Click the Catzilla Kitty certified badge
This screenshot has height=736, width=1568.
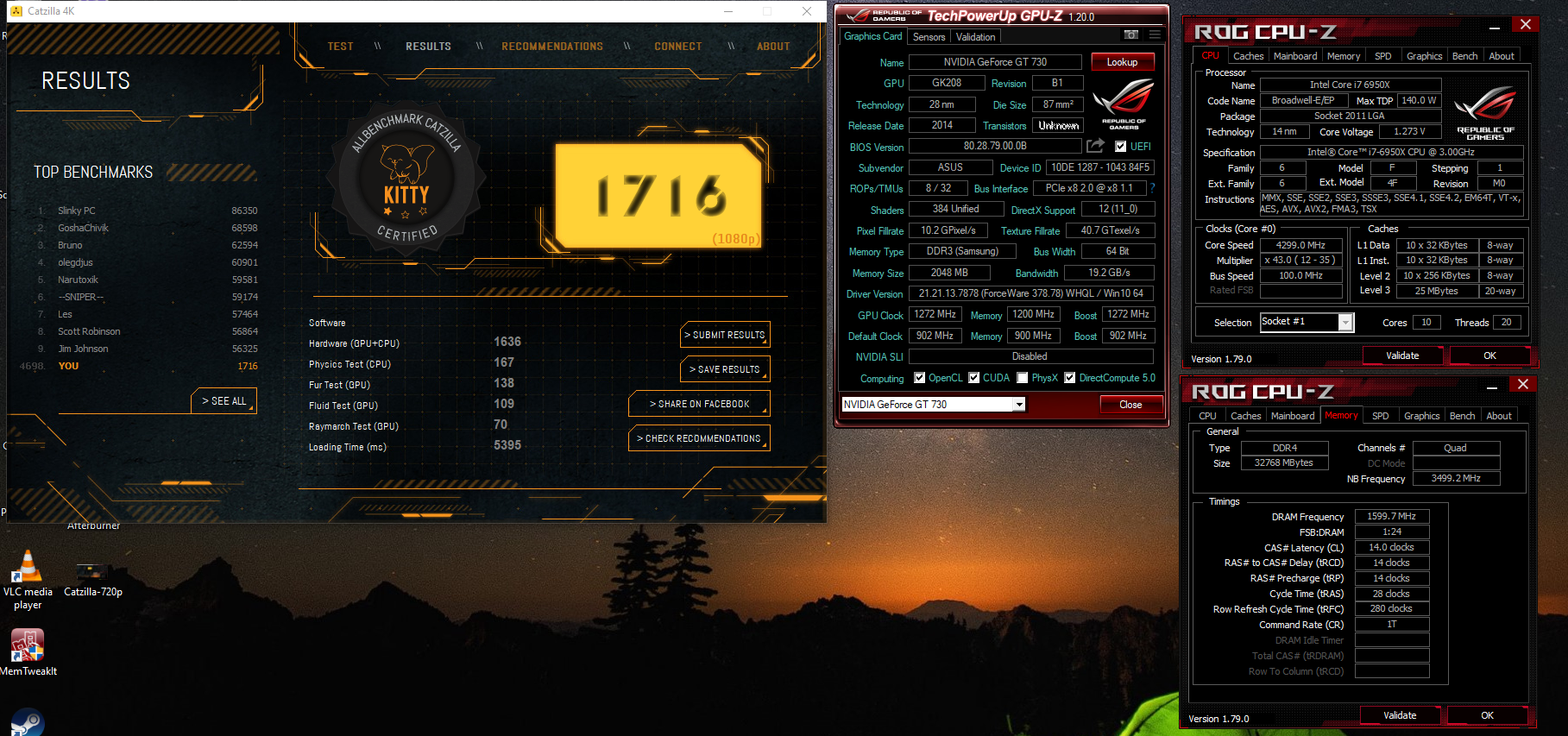(406, 179)
